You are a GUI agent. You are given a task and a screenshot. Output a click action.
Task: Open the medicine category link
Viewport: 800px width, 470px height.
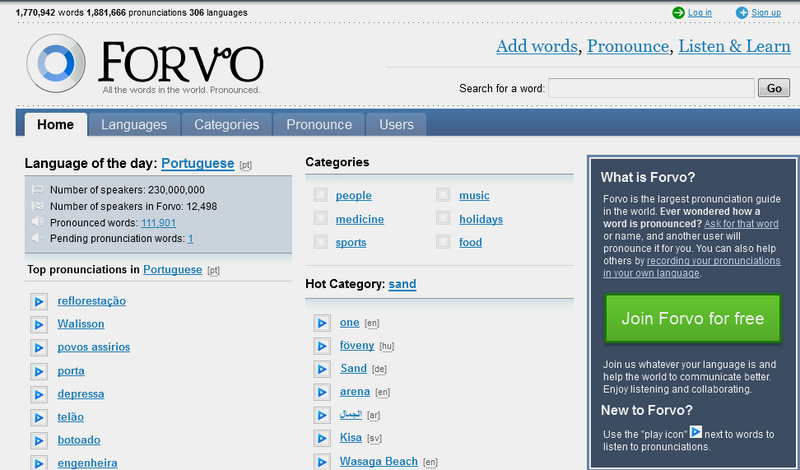pyautogui.click(x=360, y=219)
